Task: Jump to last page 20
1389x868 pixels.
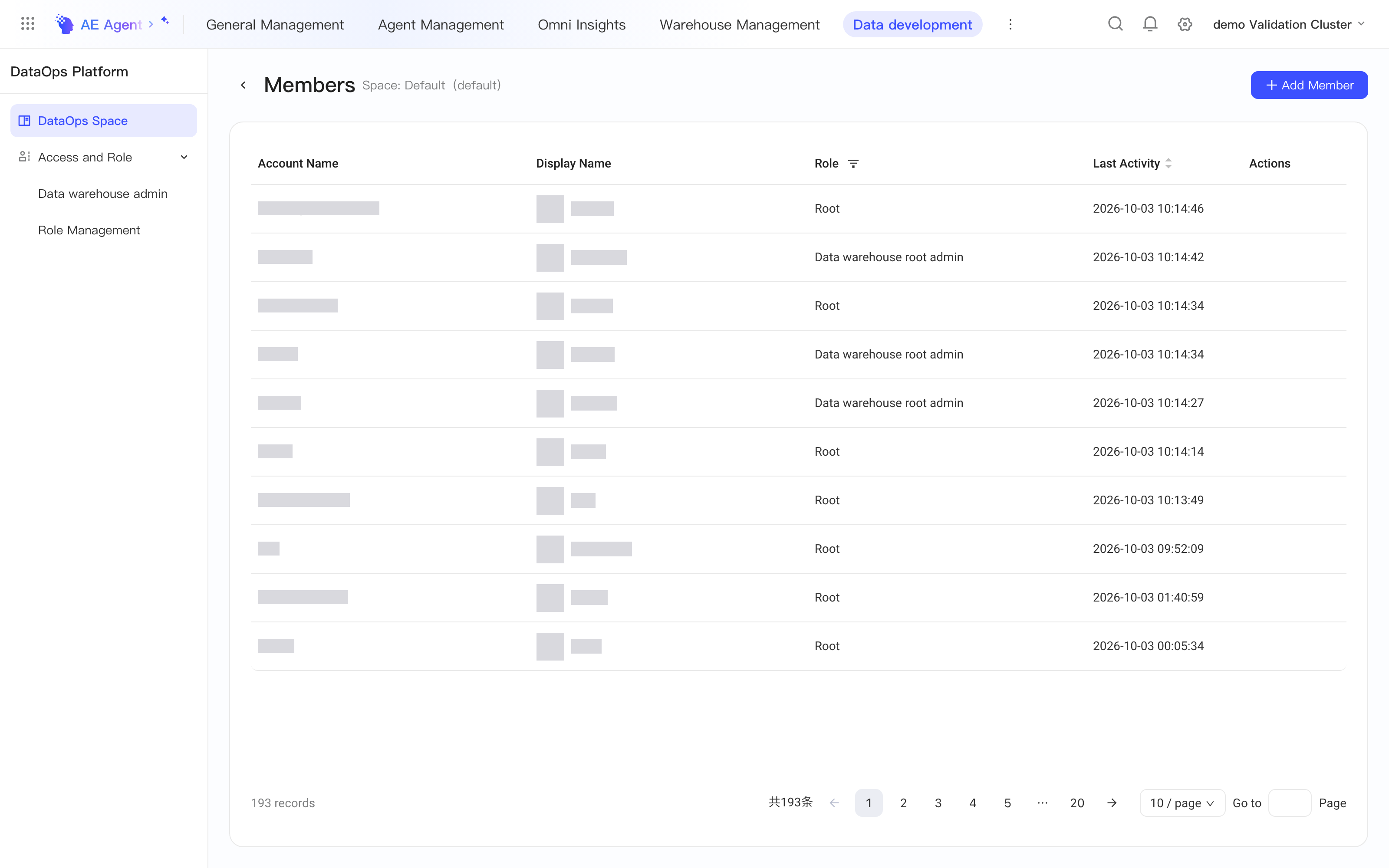Action: (x=1077, y=802)
